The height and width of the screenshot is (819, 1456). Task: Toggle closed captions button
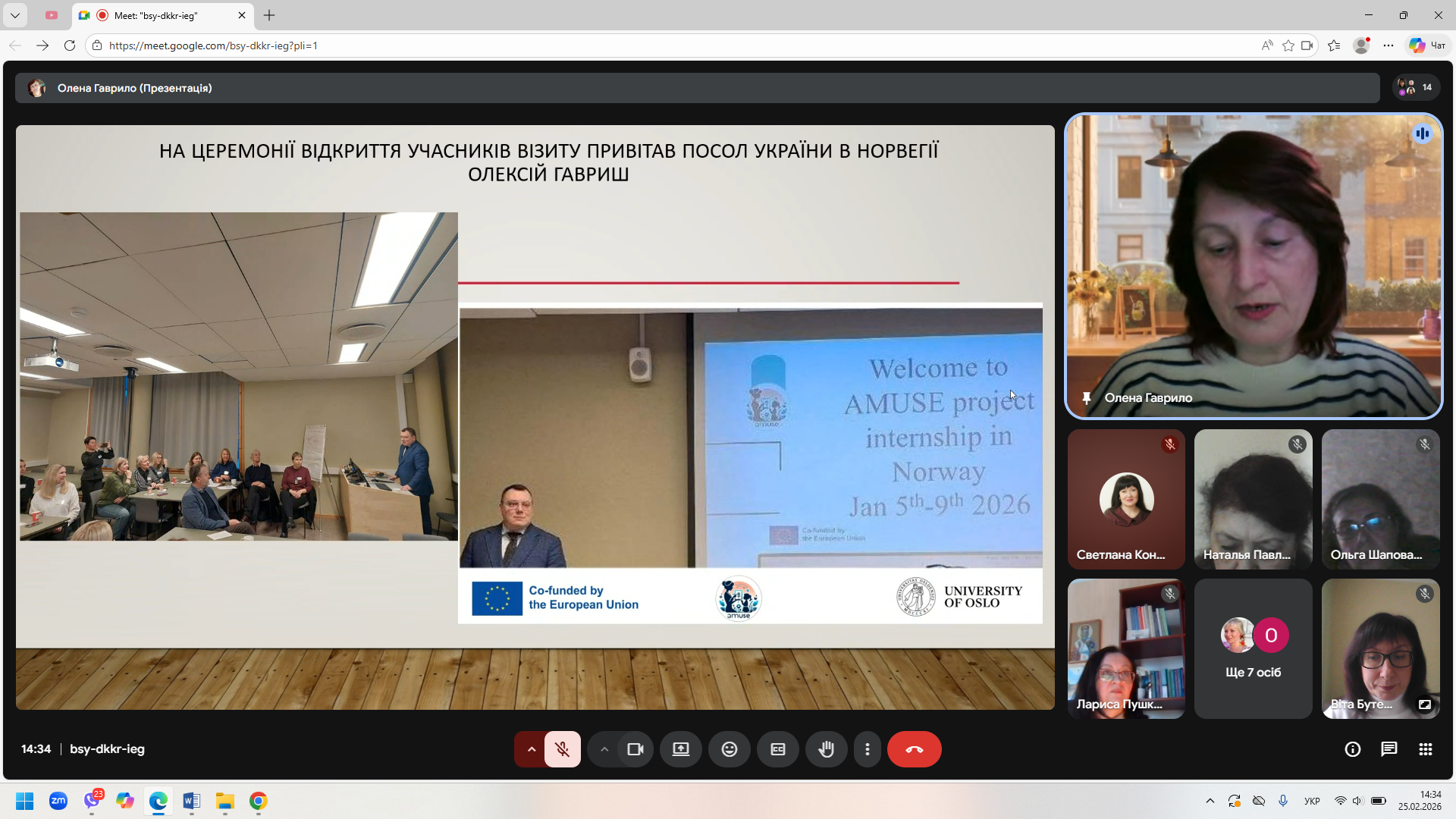click(777, 749)
